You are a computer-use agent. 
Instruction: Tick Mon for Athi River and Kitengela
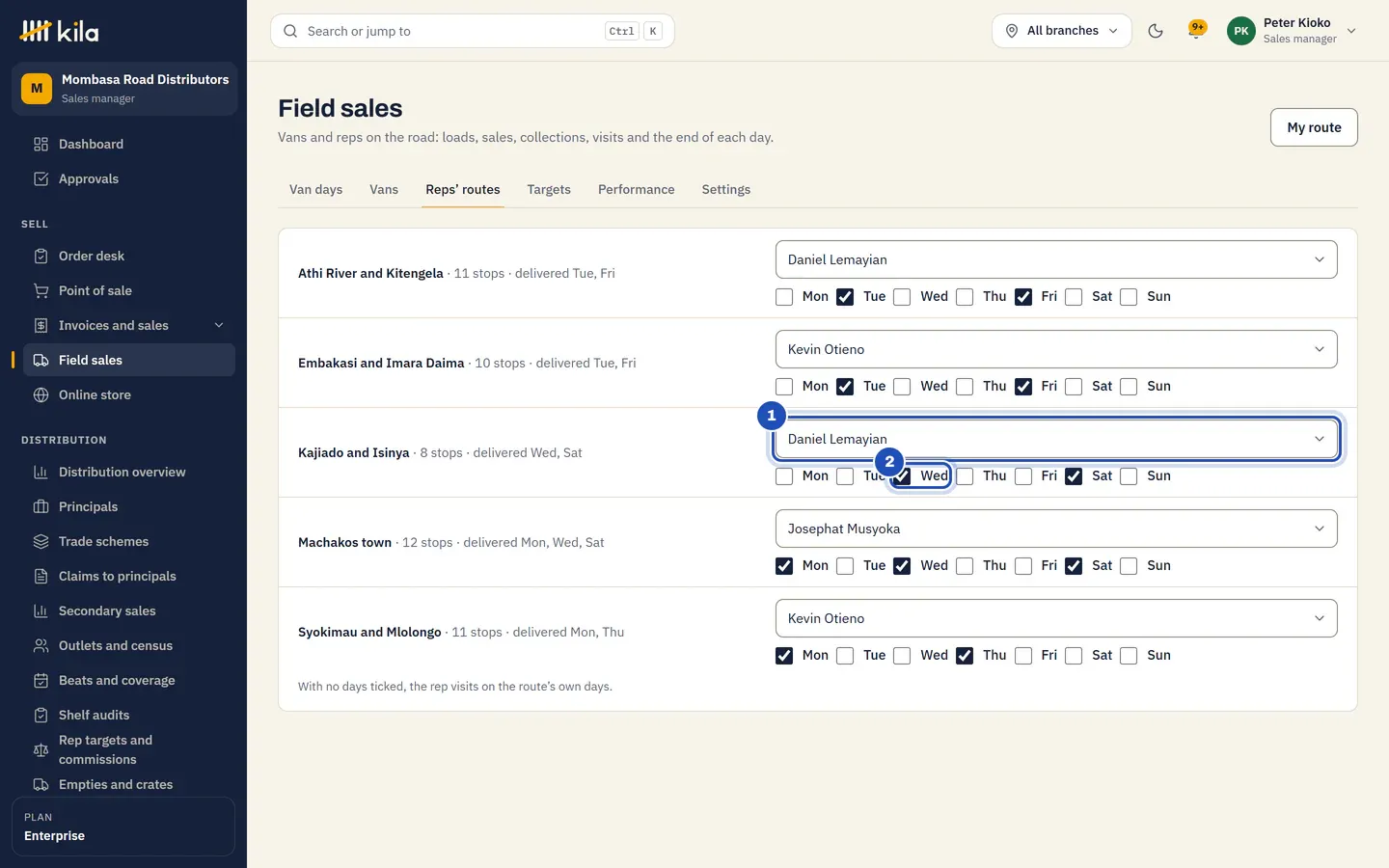tap(784, 297)
